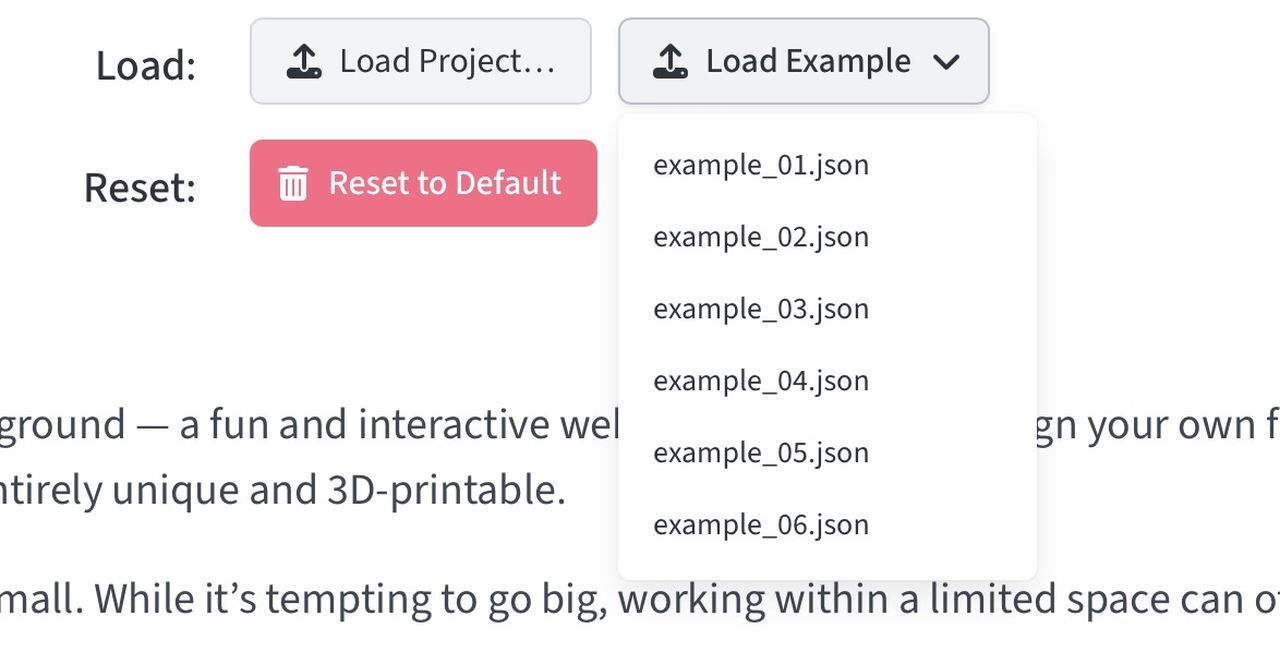
Task: Collapse the Load Example chevron arrow
Action: (946, 62)
